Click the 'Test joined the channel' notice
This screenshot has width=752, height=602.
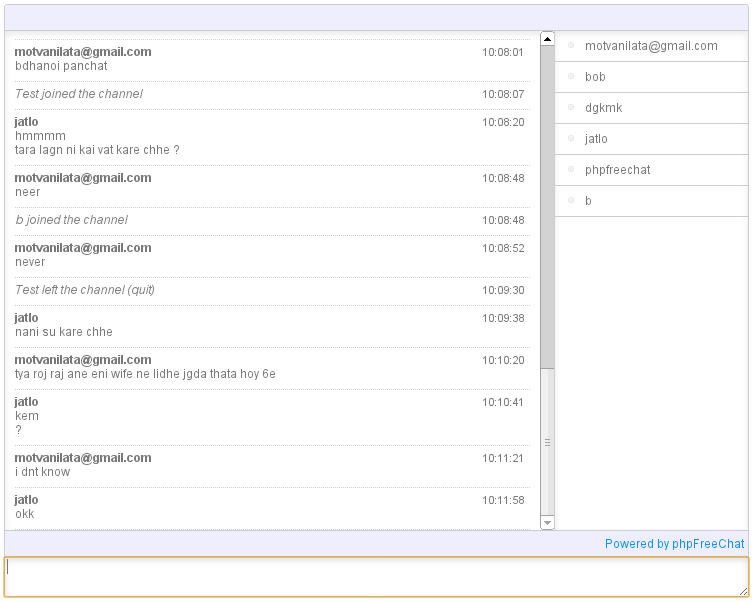tap(79, 94)
